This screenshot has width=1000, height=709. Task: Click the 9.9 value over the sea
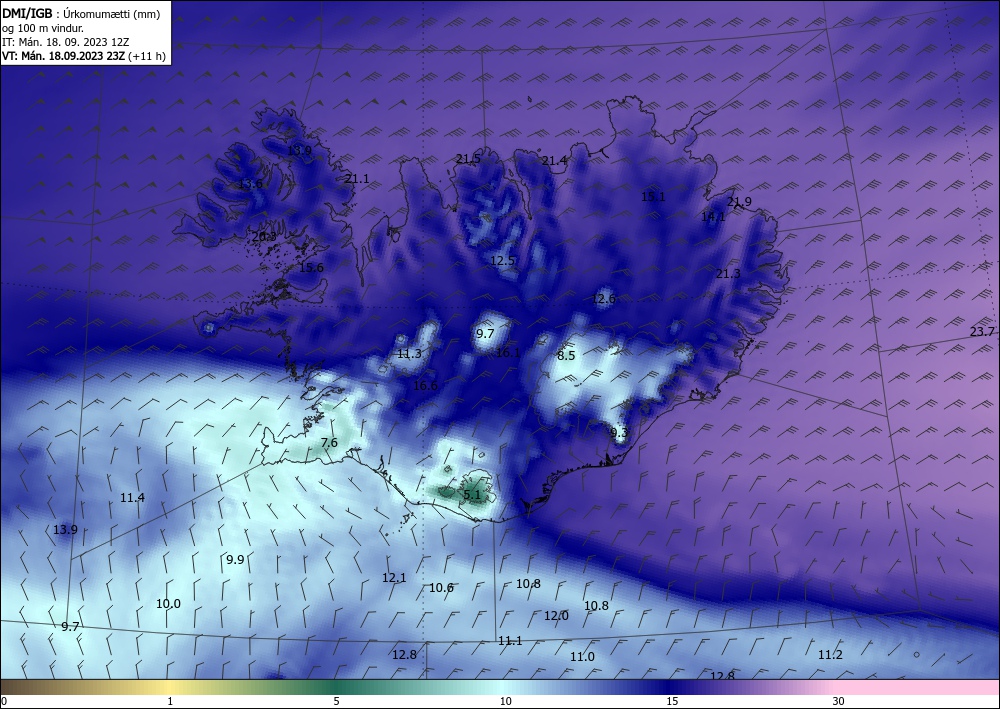[x=235, y=560]
